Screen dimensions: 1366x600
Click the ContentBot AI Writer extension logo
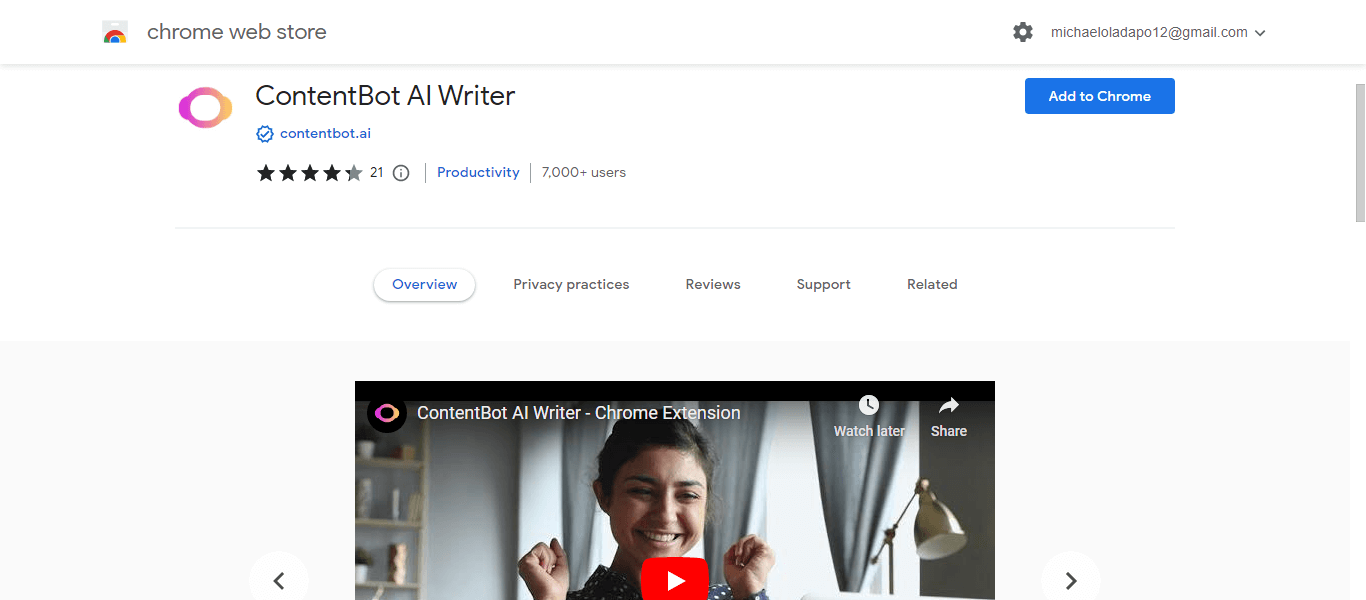pyautogui.click(x=205, y=108)
